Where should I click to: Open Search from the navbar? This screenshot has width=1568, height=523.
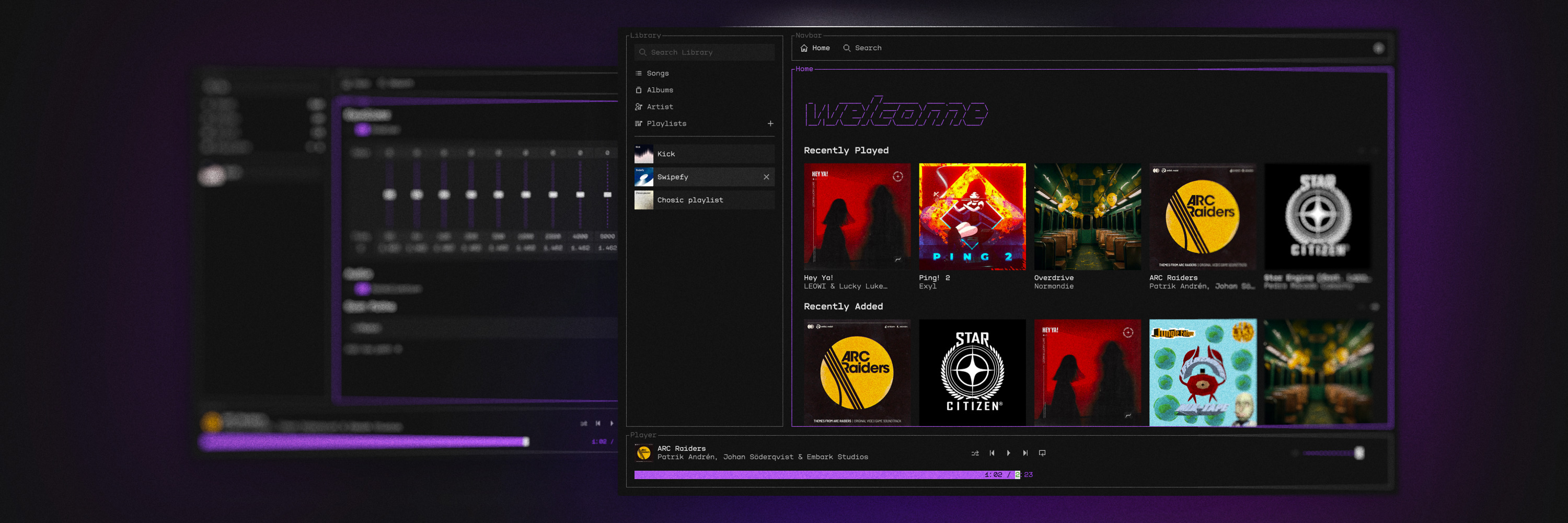coord(862,48)
